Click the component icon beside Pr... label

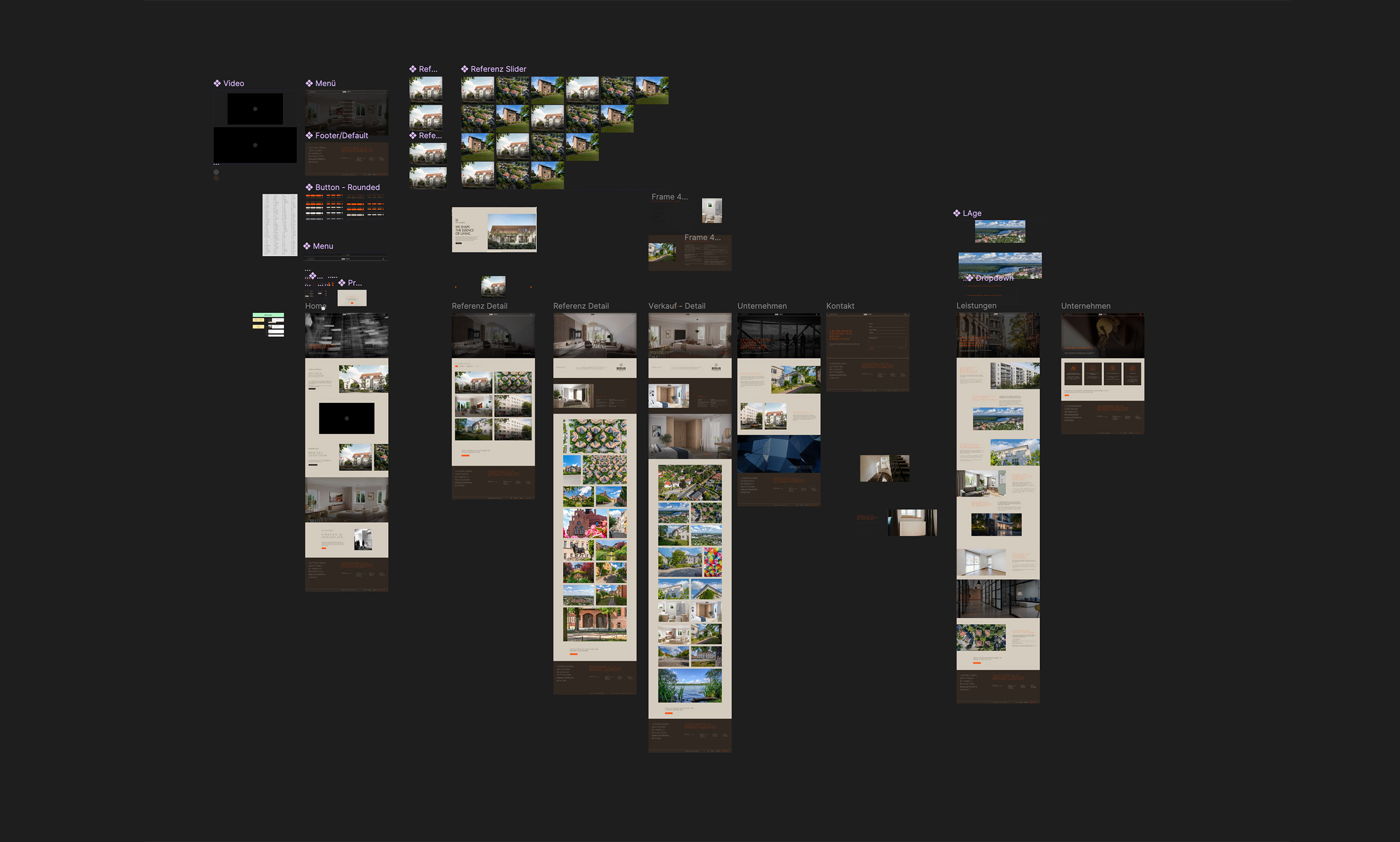tap(342, 283)
